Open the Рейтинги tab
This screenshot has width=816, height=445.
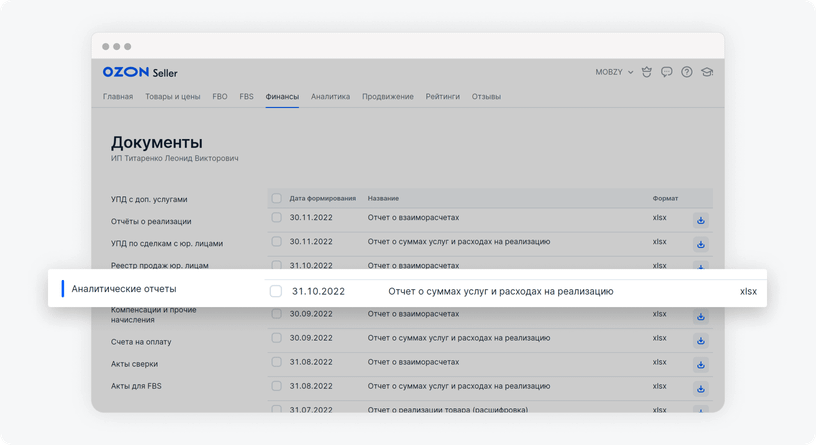(x=442, y=96)
